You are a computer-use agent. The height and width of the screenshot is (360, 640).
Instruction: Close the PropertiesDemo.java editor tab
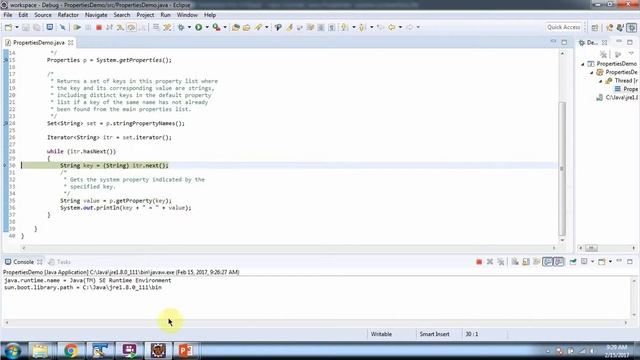tap(71, 42)
